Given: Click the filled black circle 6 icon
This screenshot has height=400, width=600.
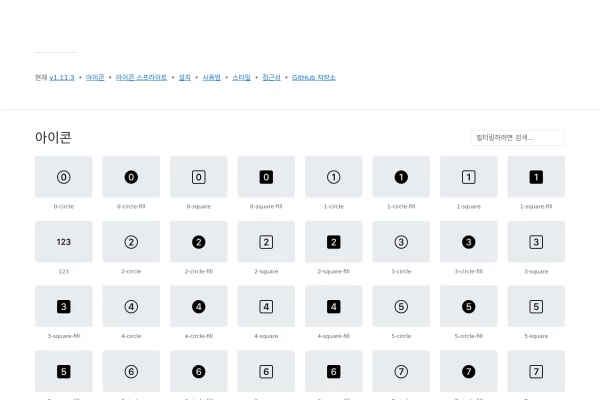Looking at the screenshot, I should click(199, 371).
